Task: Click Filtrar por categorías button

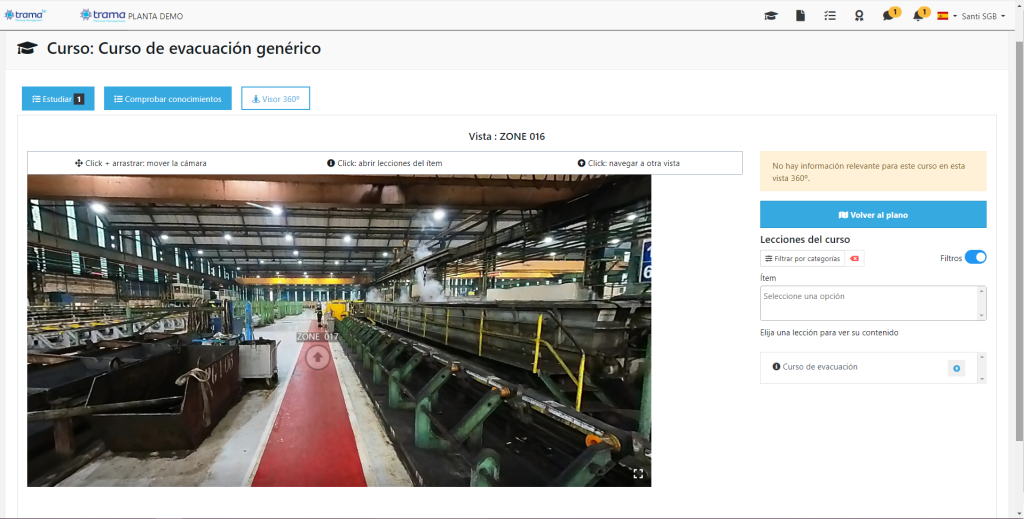Action: tap(802, 259)
